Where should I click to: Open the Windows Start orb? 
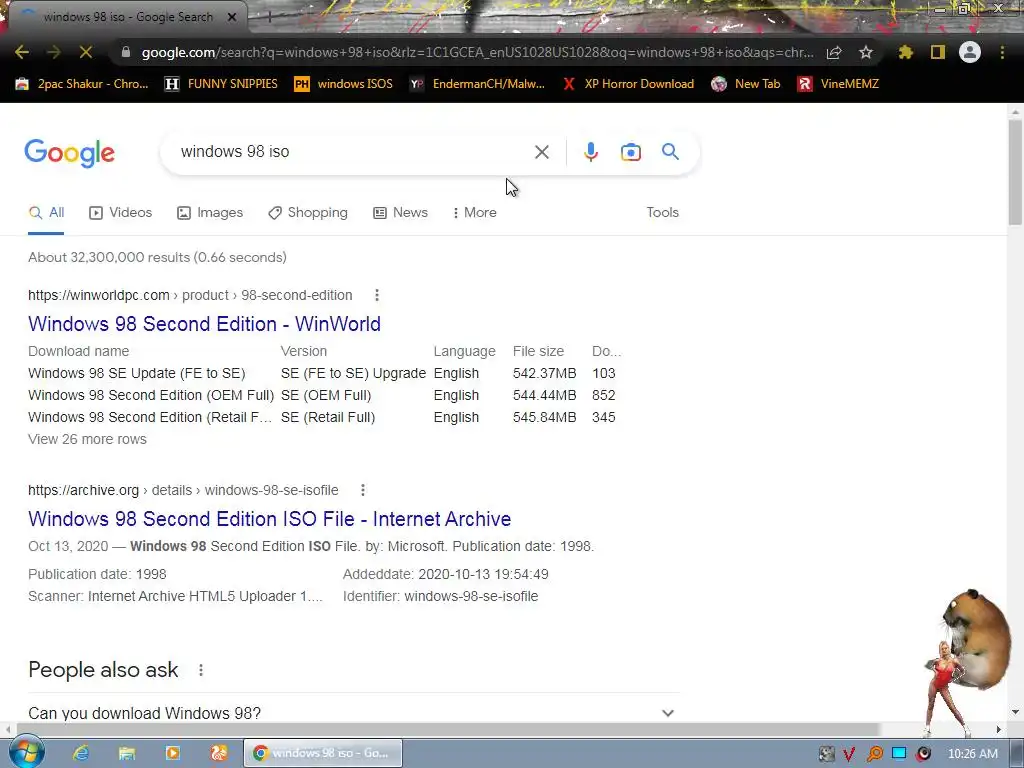(x=25, y=752)
